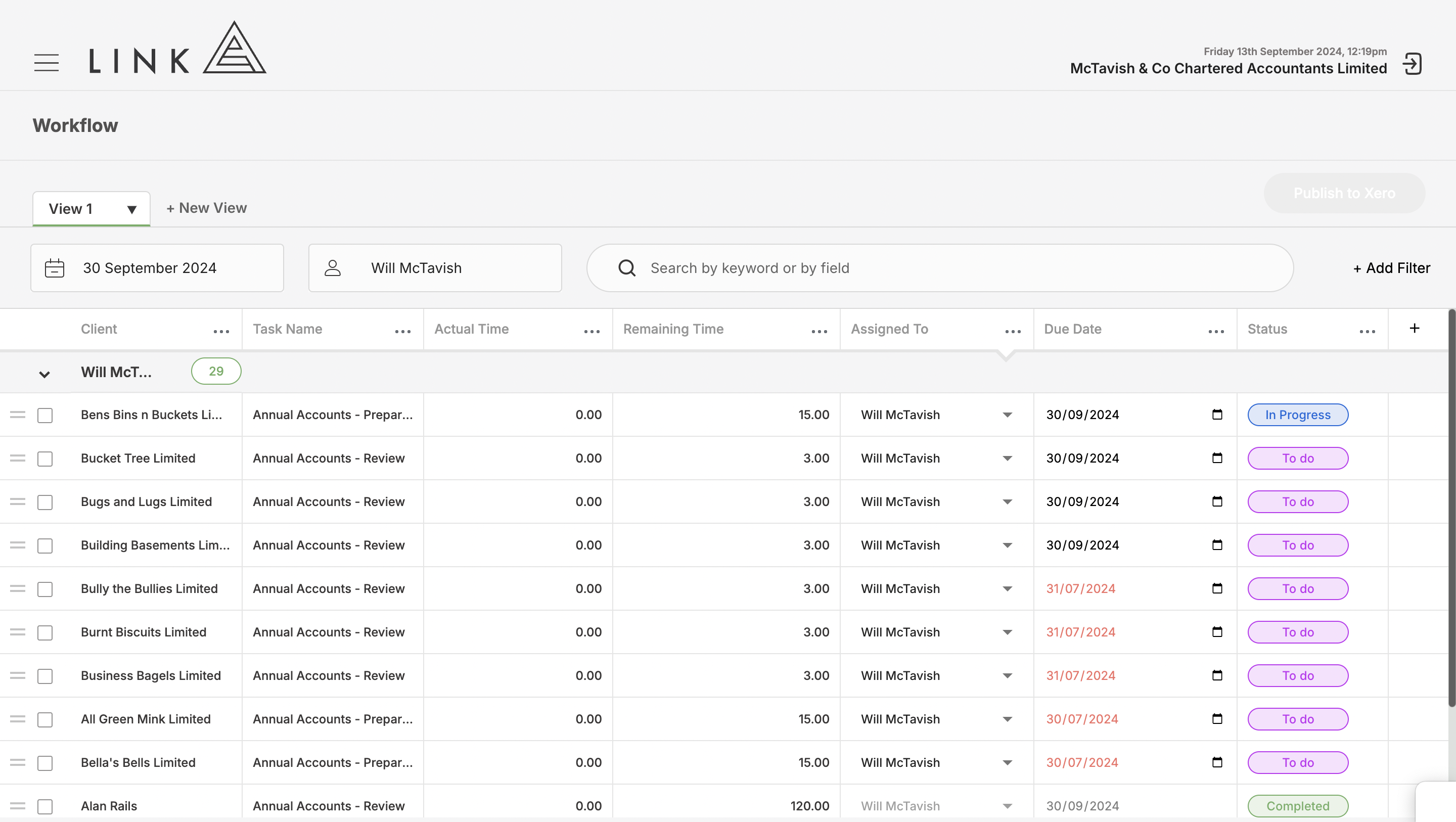The image size is (1456, 822).
Task: Click the search input field
Action: [x=940, y=268]
